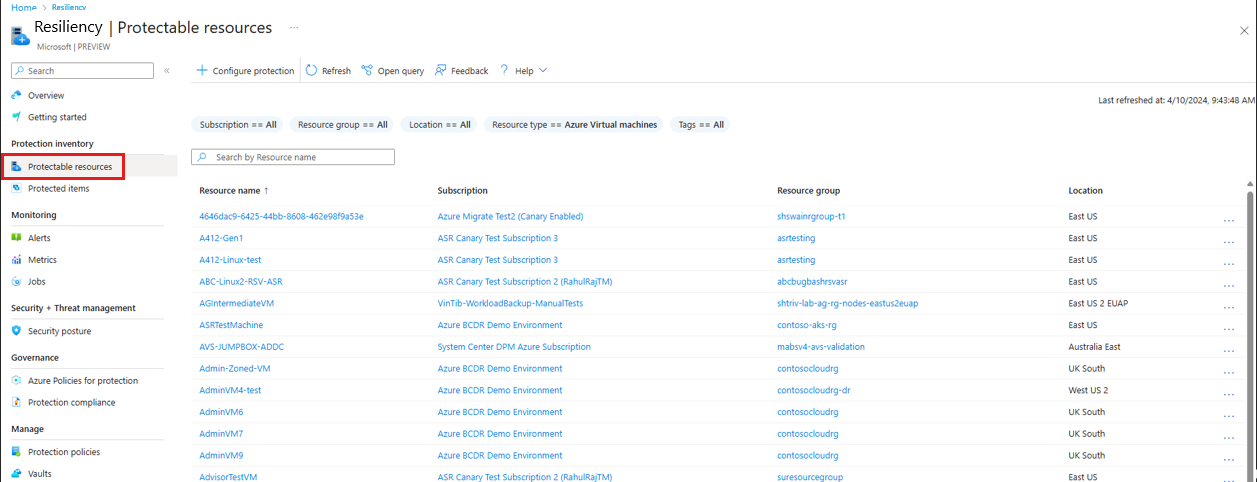Sort by Resource name column header
Viewport: 1257px width, 482px height.
coord(235,190)
